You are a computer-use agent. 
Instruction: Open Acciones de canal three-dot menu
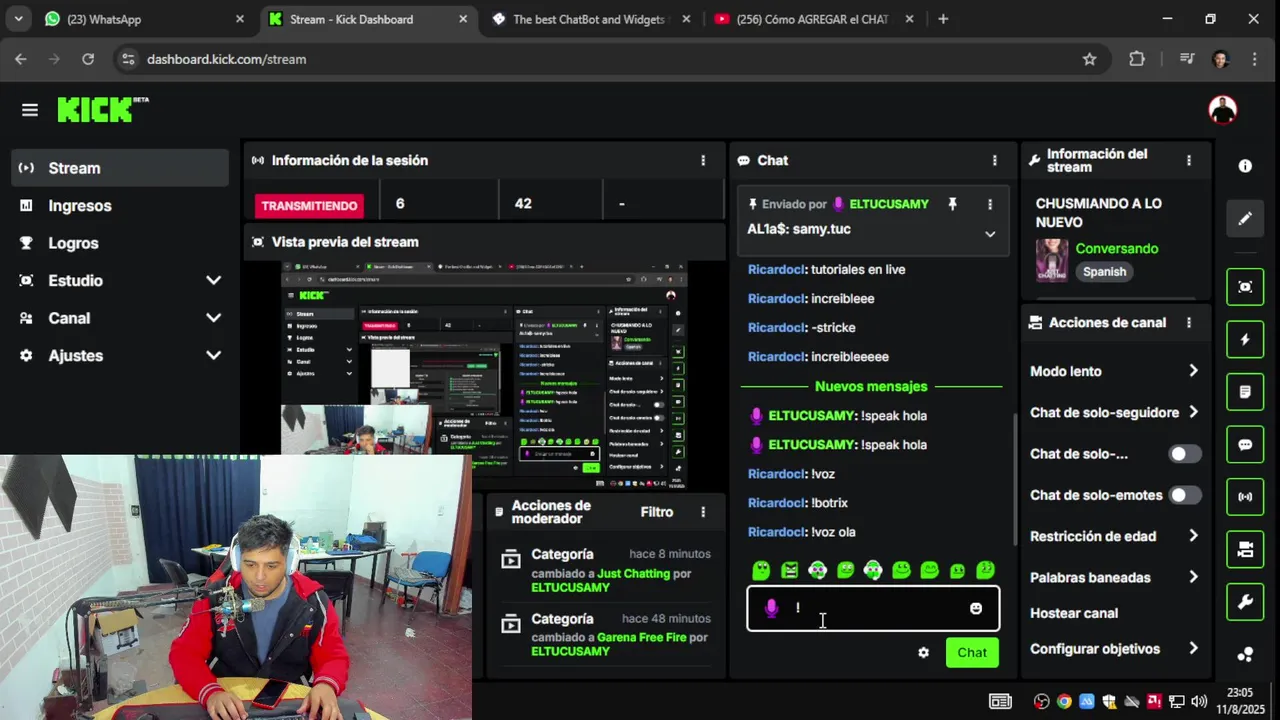coord(1189,323)
